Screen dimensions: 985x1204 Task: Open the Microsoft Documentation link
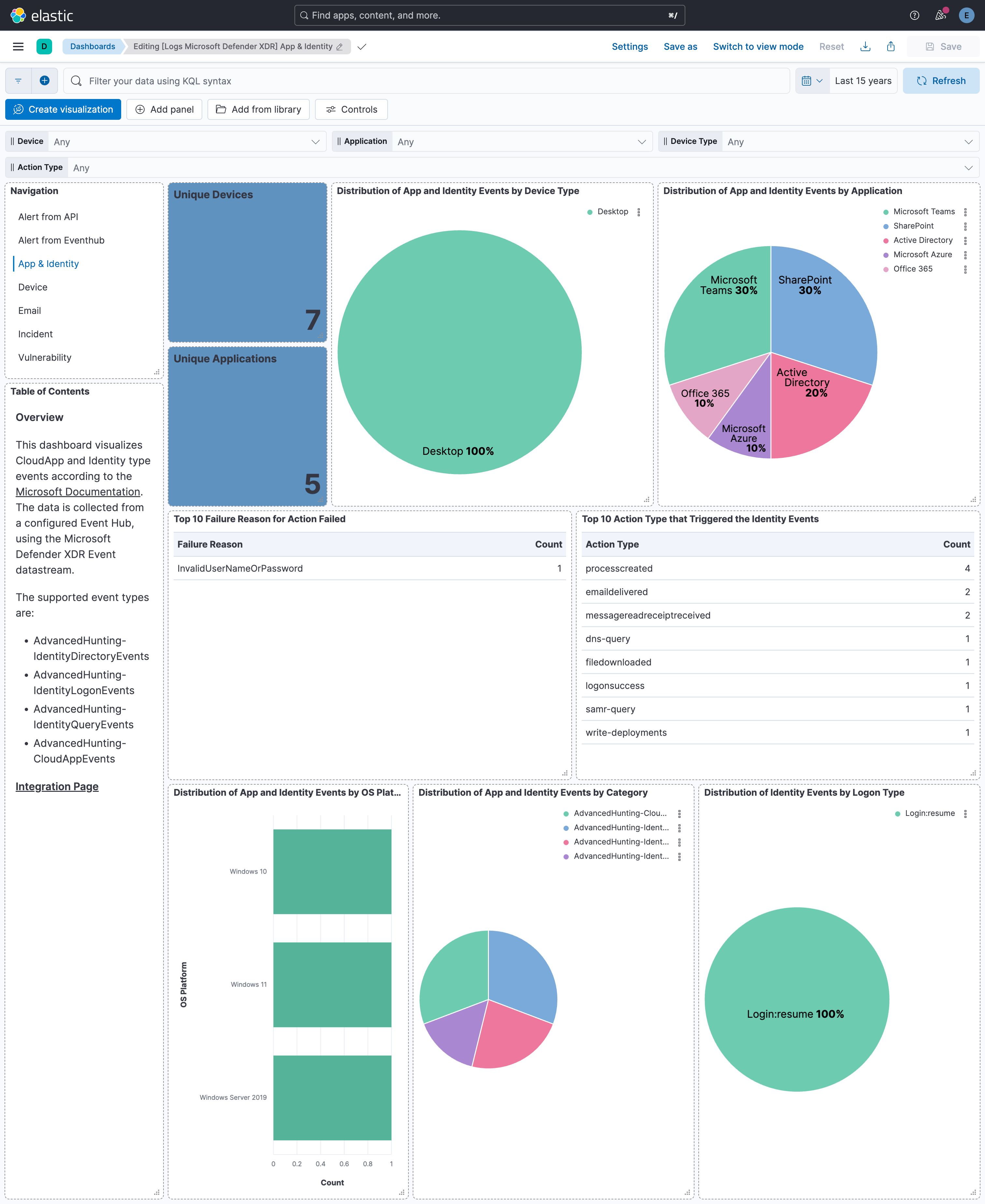78,492
